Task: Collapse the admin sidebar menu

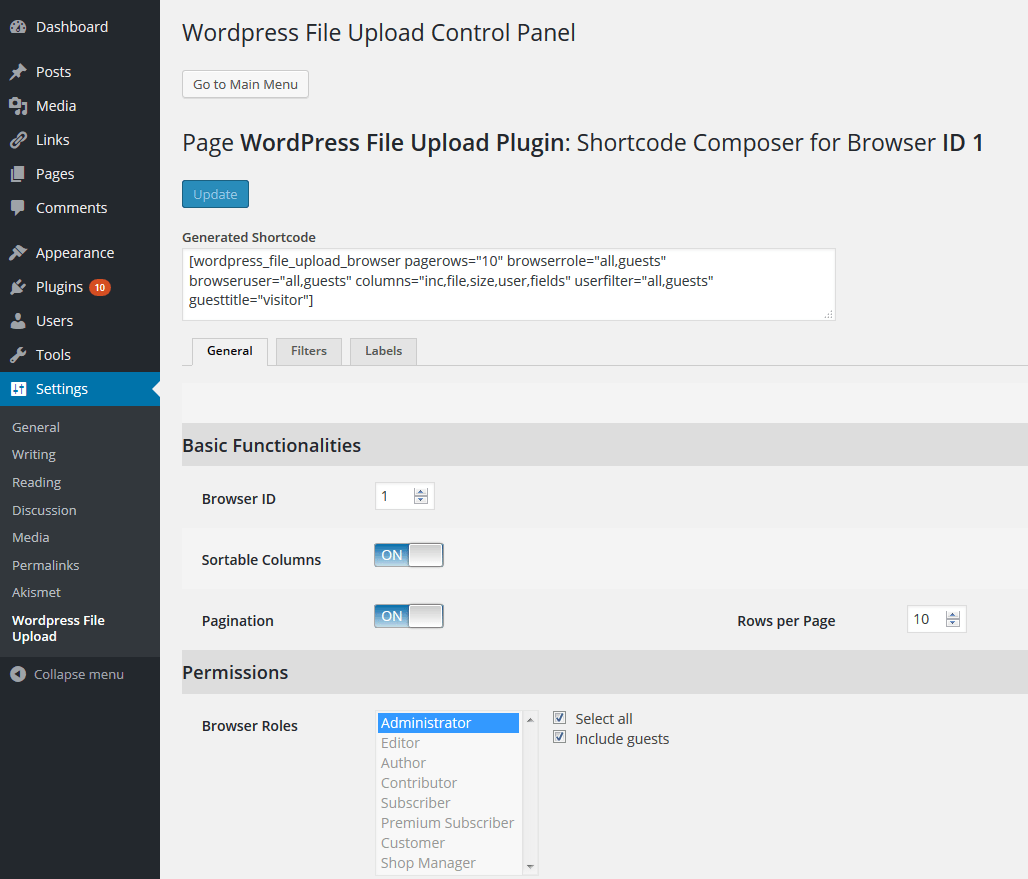Action: pyautogui.click(x=64, y=674)
